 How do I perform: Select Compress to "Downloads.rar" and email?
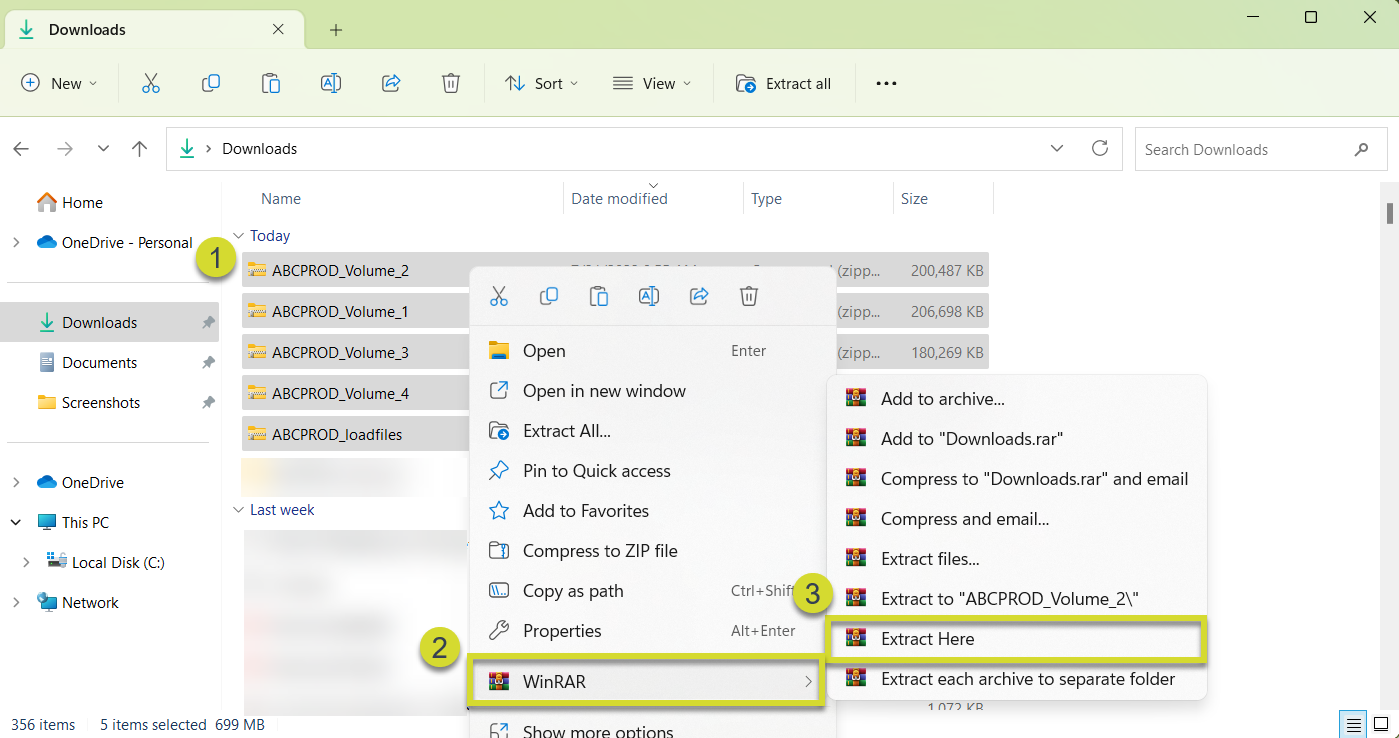[1017, 479]
